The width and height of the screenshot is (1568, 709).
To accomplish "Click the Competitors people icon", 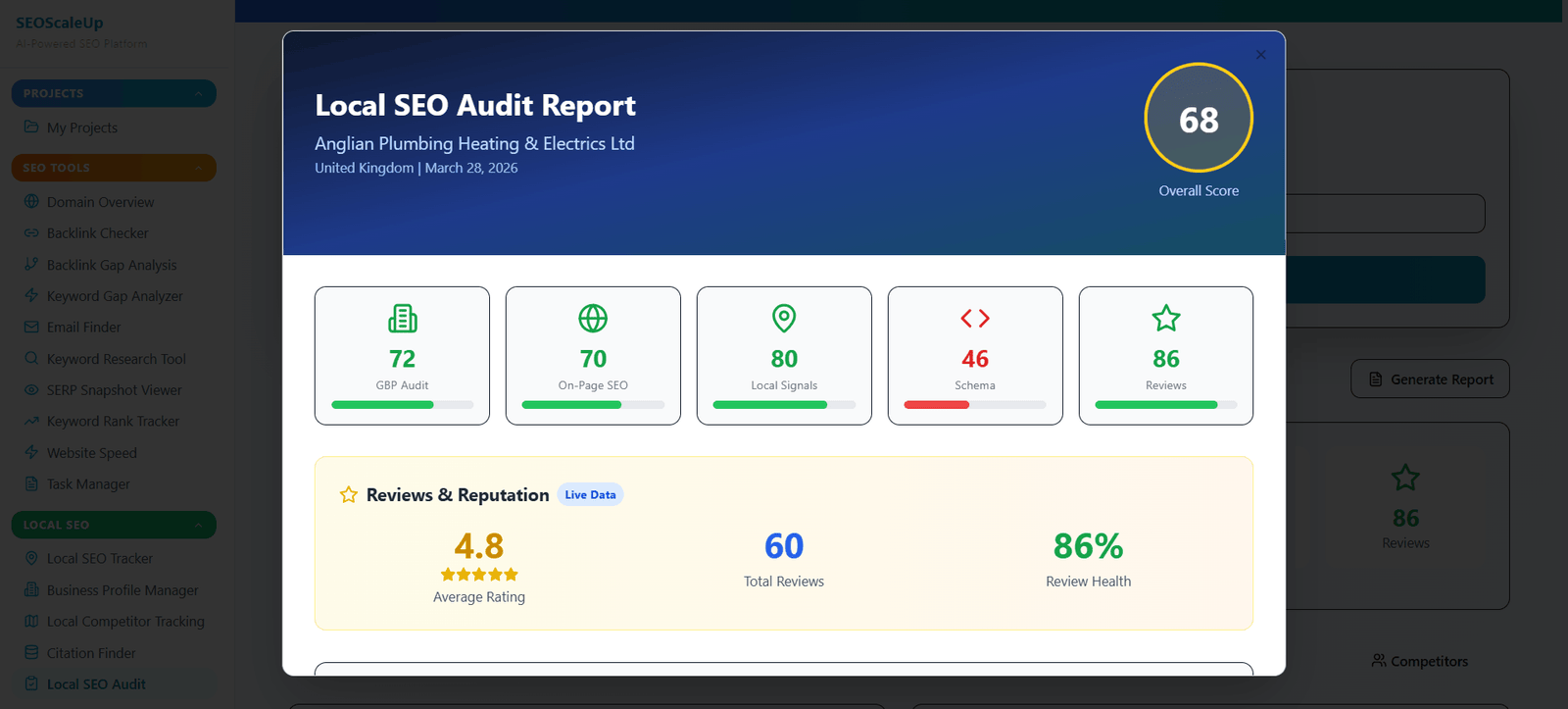I will (1379, 661).
